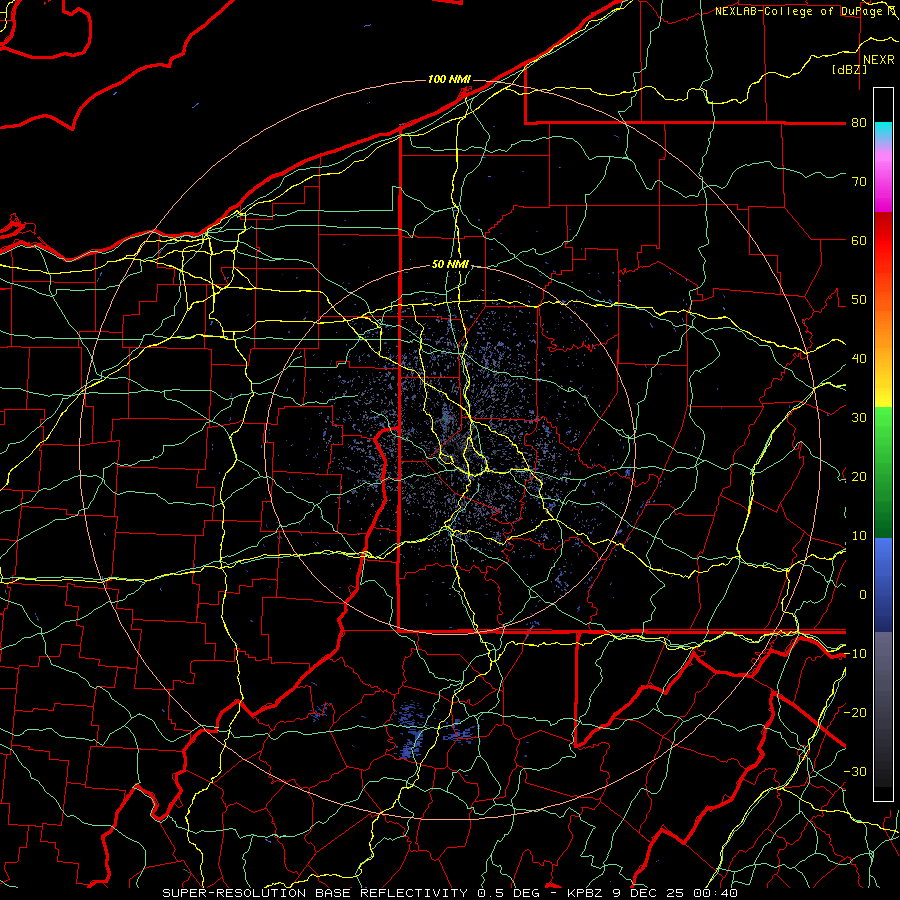Viewport: 900px width, 900px height.
Task: Click the 70 value on dBZ scale
Action: (859, 181)
